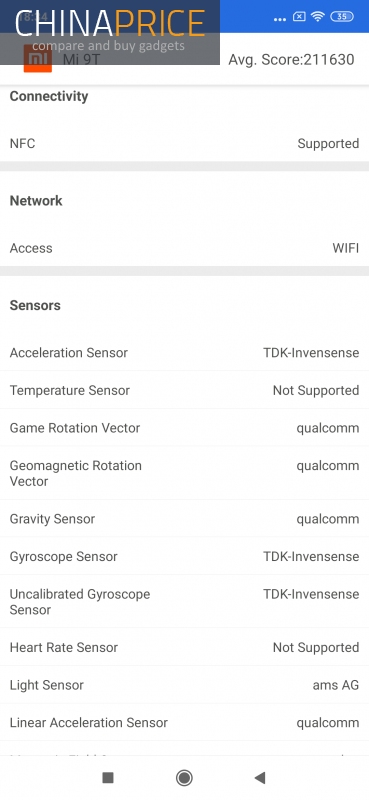Select the NFC Supported row
Viewport: 369px width, 800px height.
pyautogui.click(x=184, y=143)
